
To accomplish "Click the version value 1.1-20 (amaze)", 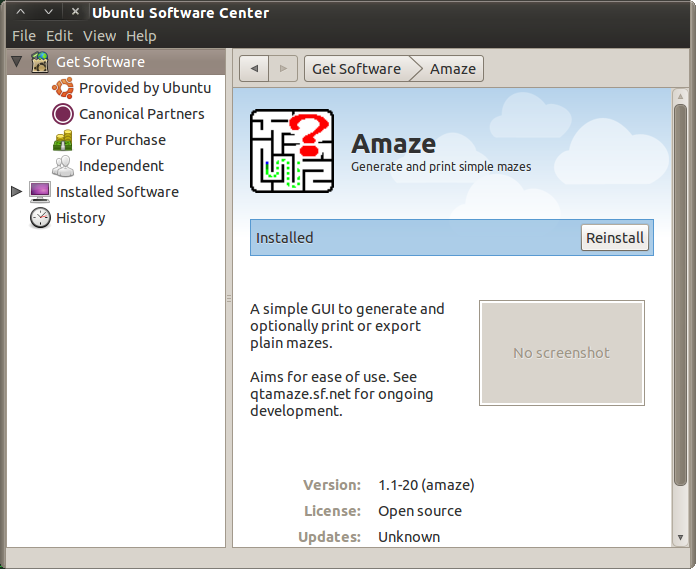I will (x=426, y=485).
